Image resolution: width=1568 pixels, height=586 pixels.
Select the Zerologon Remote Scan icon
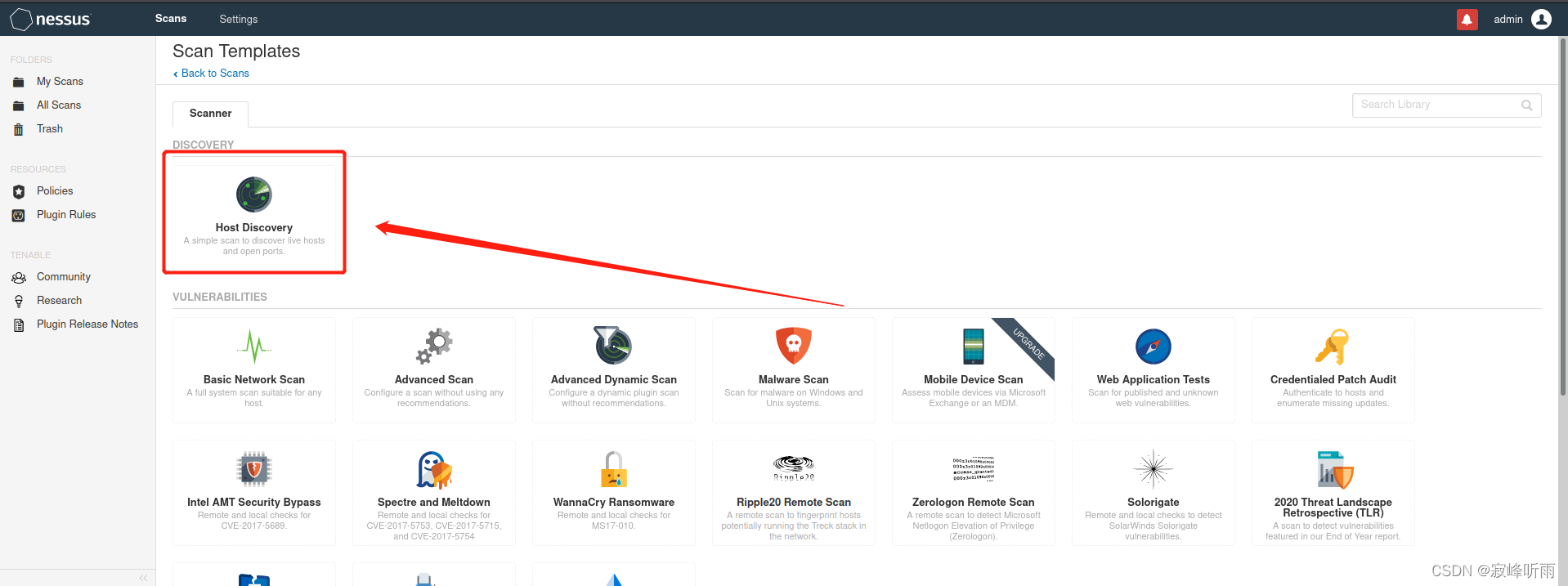pos(974,468)
